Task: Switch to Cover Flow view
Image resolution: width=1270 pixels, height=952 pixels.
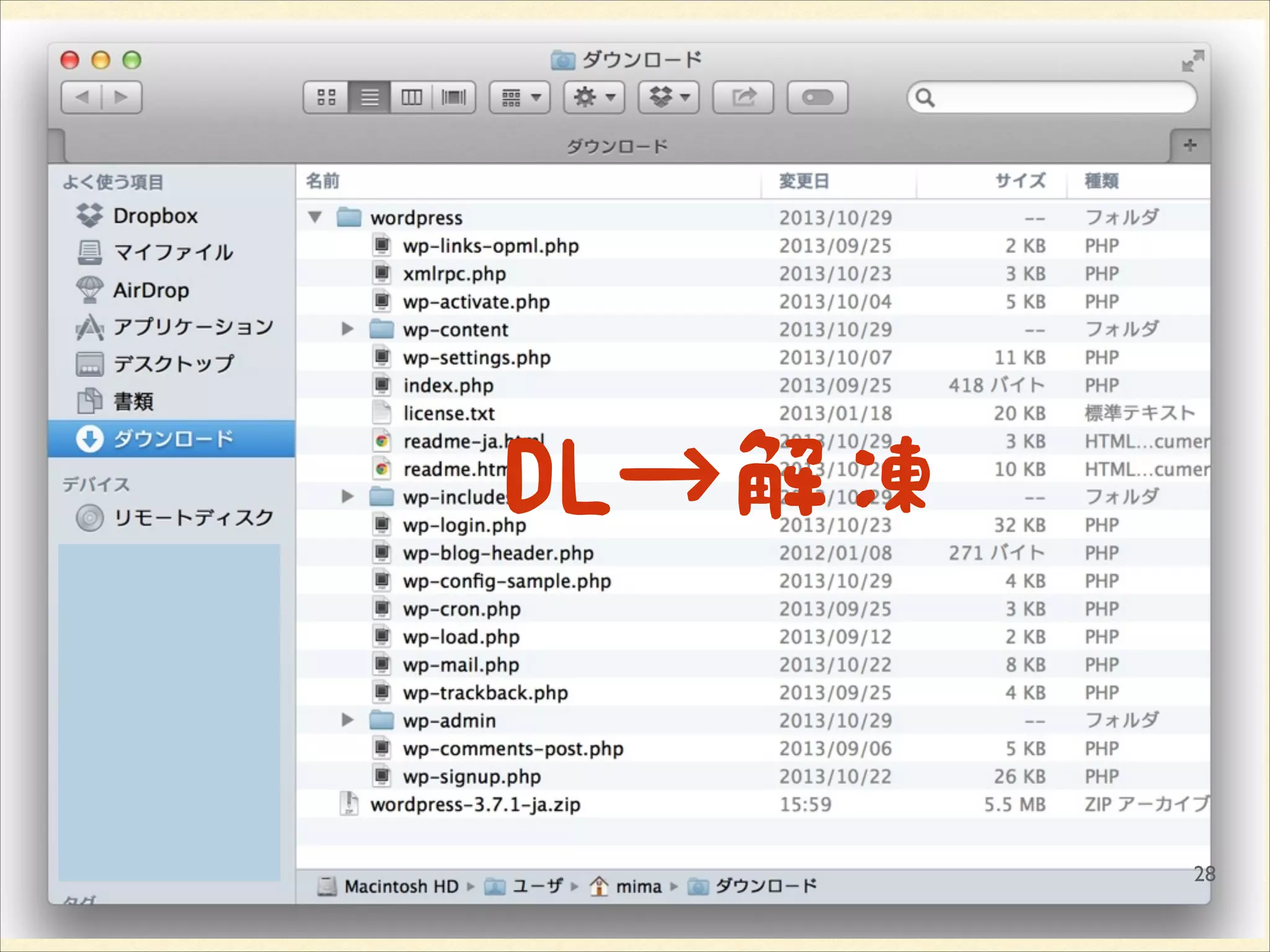Action: pos(454,97)
